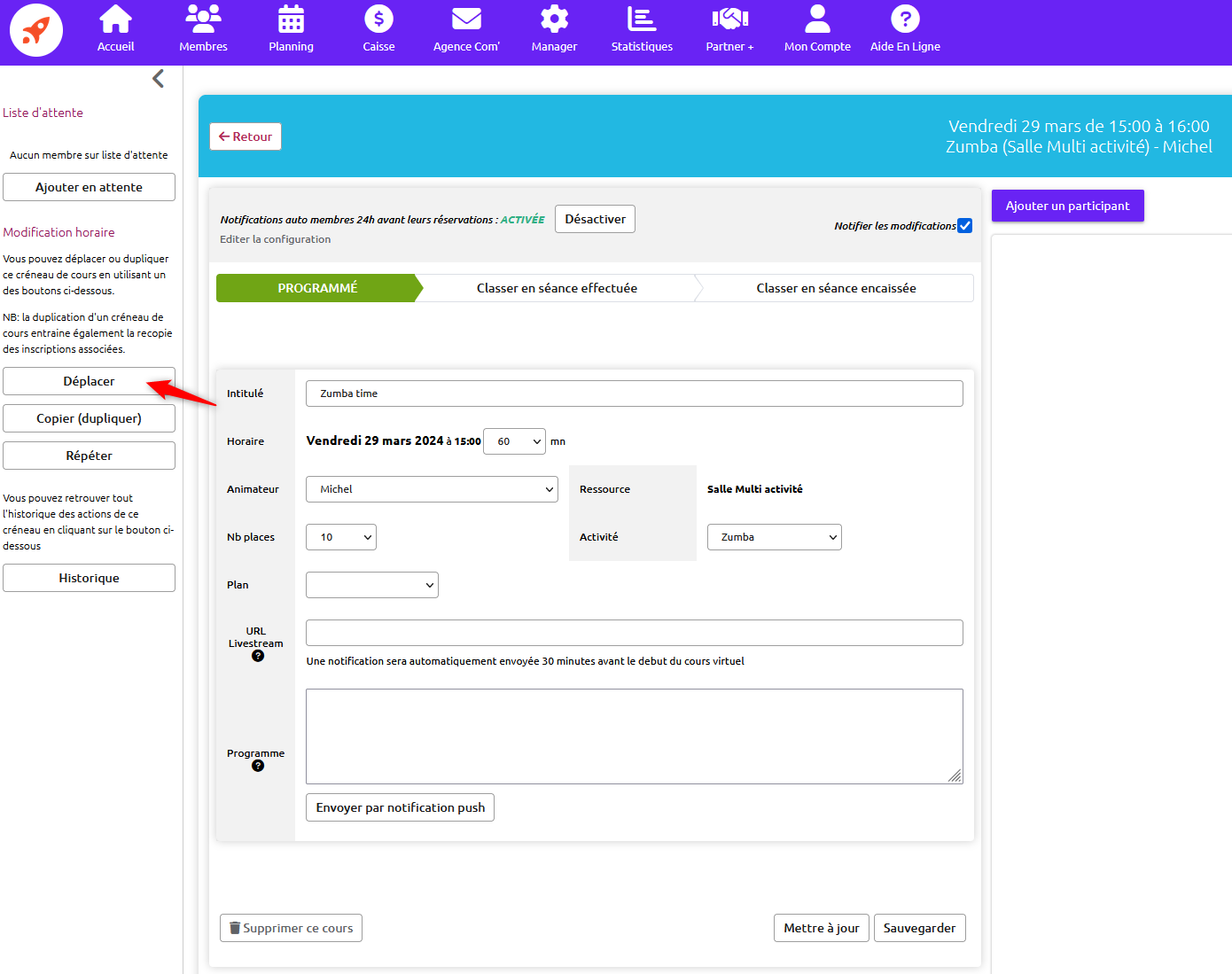Screen dimensions: 1232x974
Task: Click Ajouter un participant button
Action: 1067,206
